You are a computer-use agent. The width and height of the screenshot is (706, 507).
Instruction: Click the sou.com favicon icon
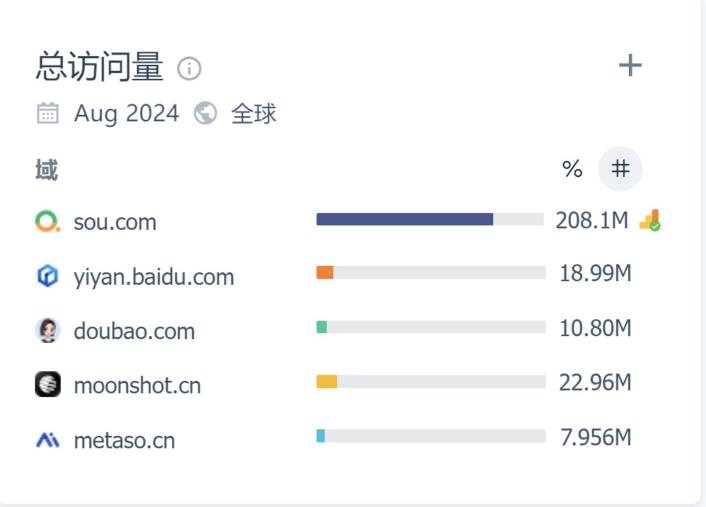47,222
